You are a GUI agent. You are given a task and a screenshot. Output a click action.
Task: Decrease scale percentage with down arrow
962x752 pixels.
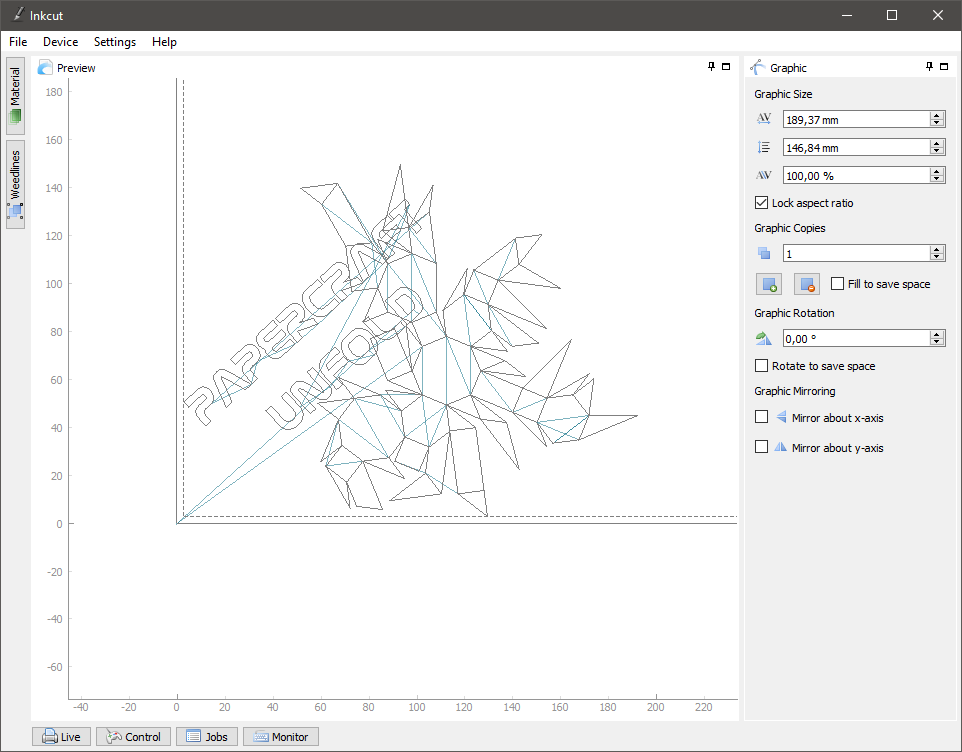coord(937,179)
